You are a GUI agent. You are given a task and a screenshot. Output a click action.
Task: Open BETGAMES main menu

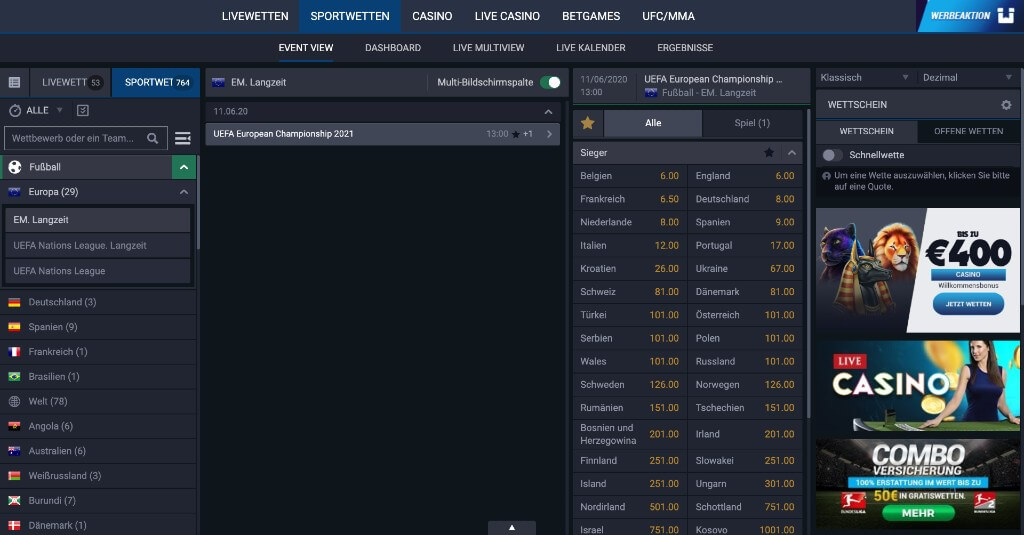click(x=591, y=16)
